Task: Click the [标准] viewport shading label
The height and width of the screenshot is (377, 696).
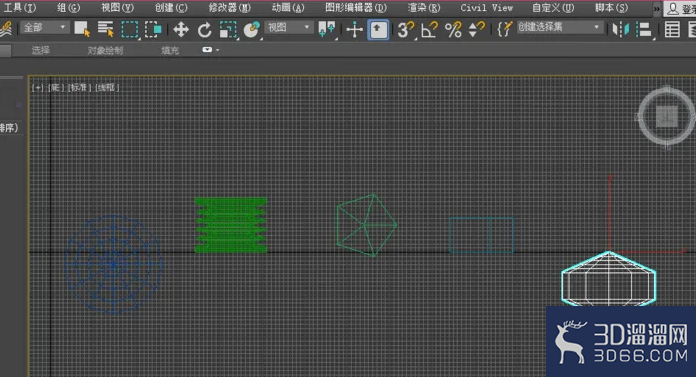Action: pos(79,87)
